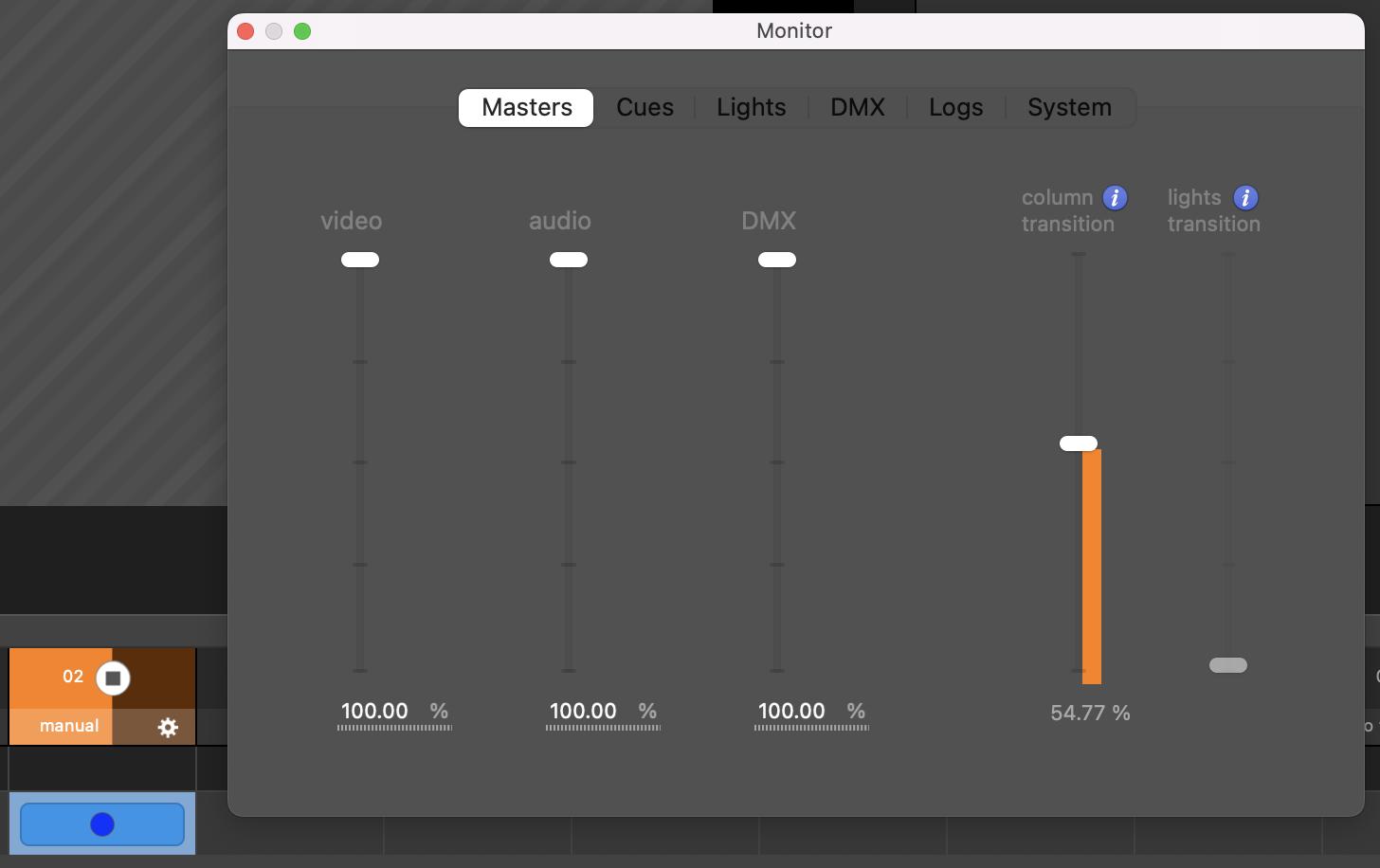This screenshot has width=1380, height=868.
Task: Open column 02 settings gear
Action: (x=168, y=727)
